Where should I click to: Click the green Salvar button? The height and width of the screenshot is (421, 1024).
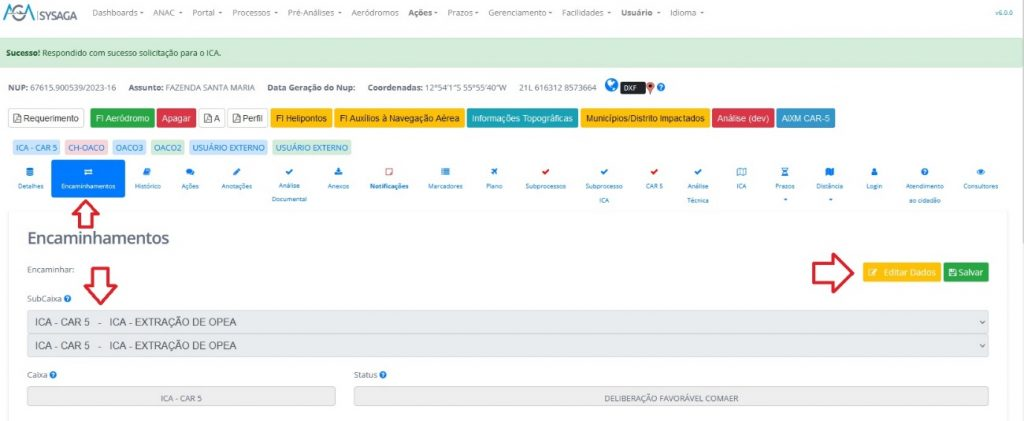[x=966, y=272]
